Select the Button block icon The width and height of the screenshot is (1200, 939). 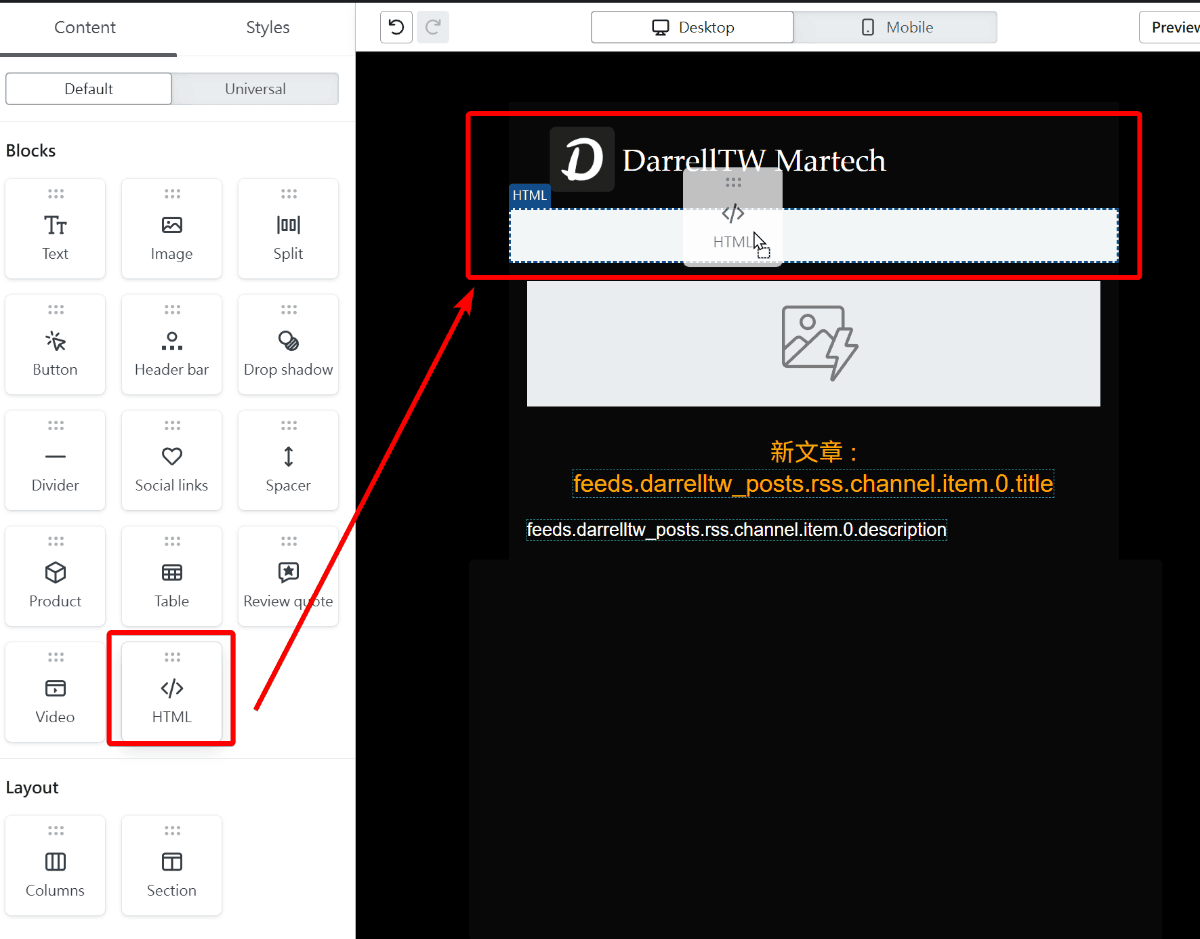coord(55,344)
